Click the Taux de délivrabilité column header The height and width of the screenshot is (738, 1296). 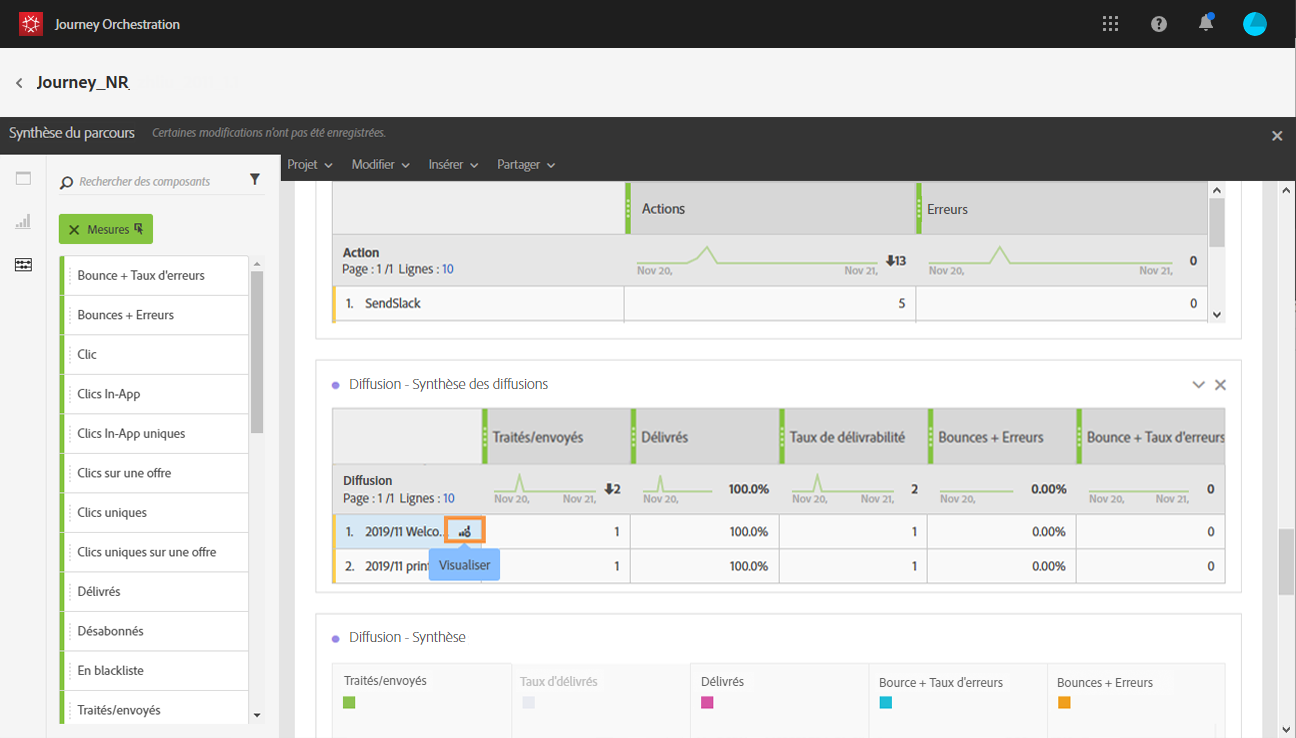[x=853, y=437]
